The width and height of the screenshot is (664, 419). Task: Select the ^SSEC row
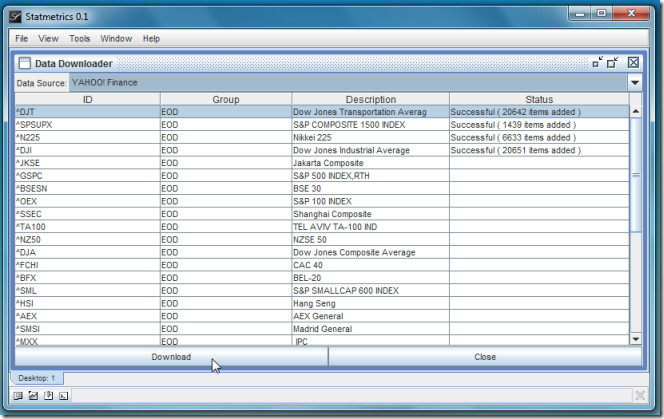(x=322, y=214)
